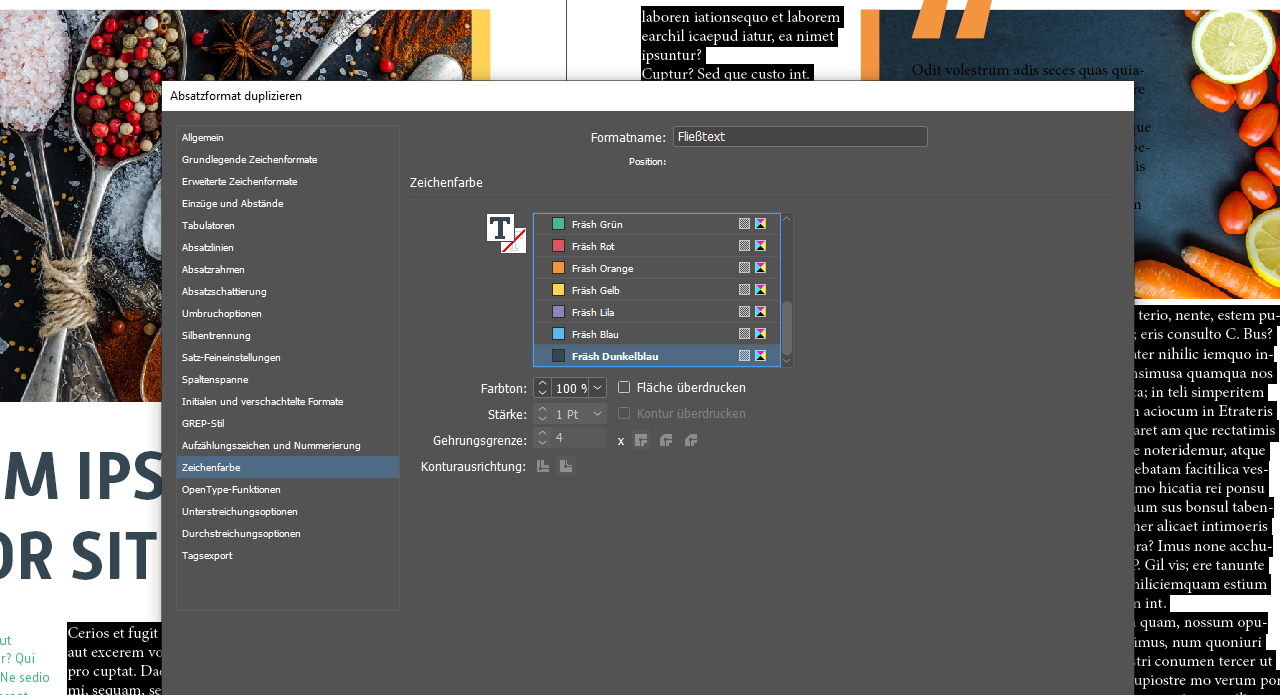1280x695 pixels.
Task: Select the round join icon
Action: tap(666, 440)
